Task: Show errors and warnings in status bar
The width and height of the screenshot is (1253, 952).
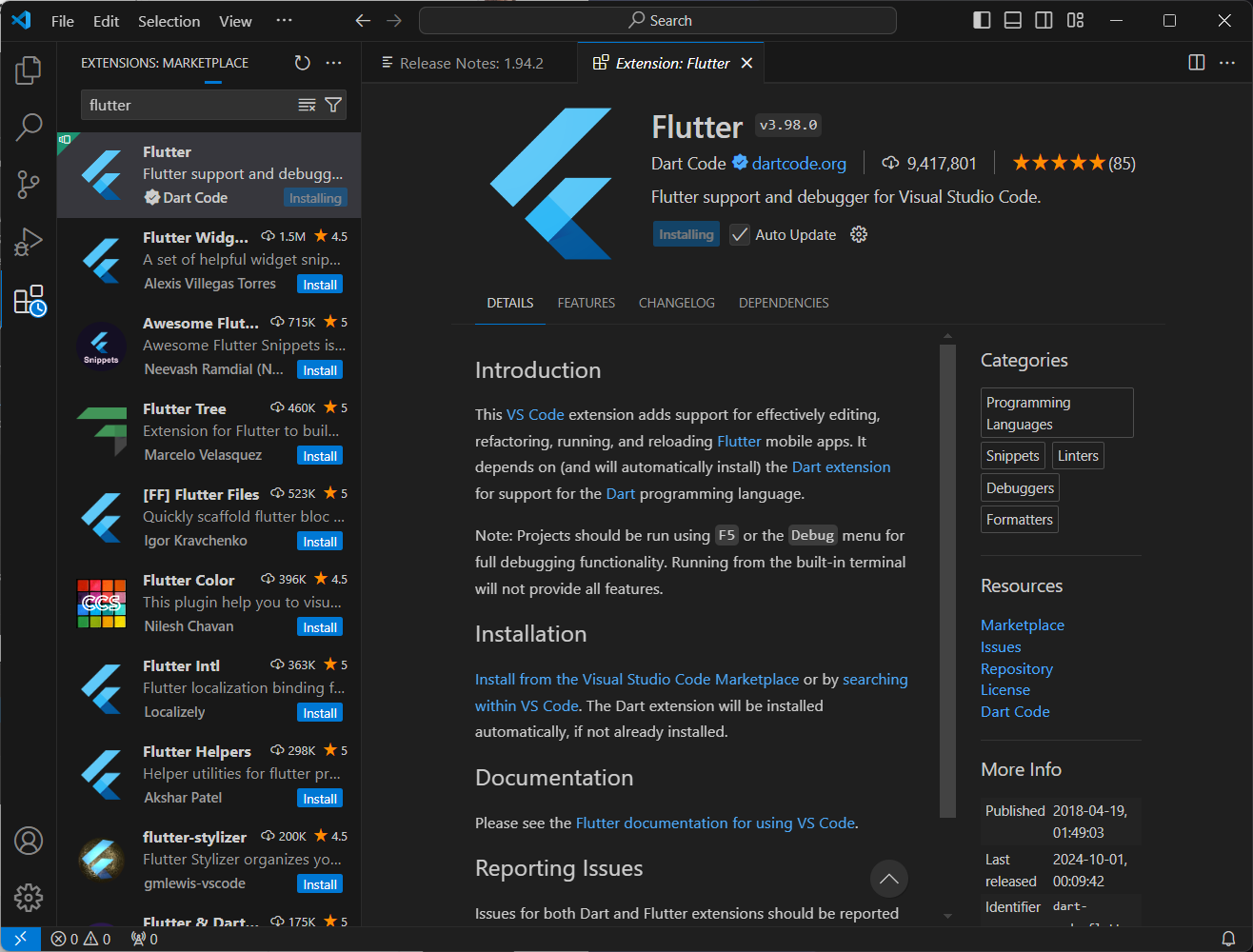Action: [x=81, y=939]
